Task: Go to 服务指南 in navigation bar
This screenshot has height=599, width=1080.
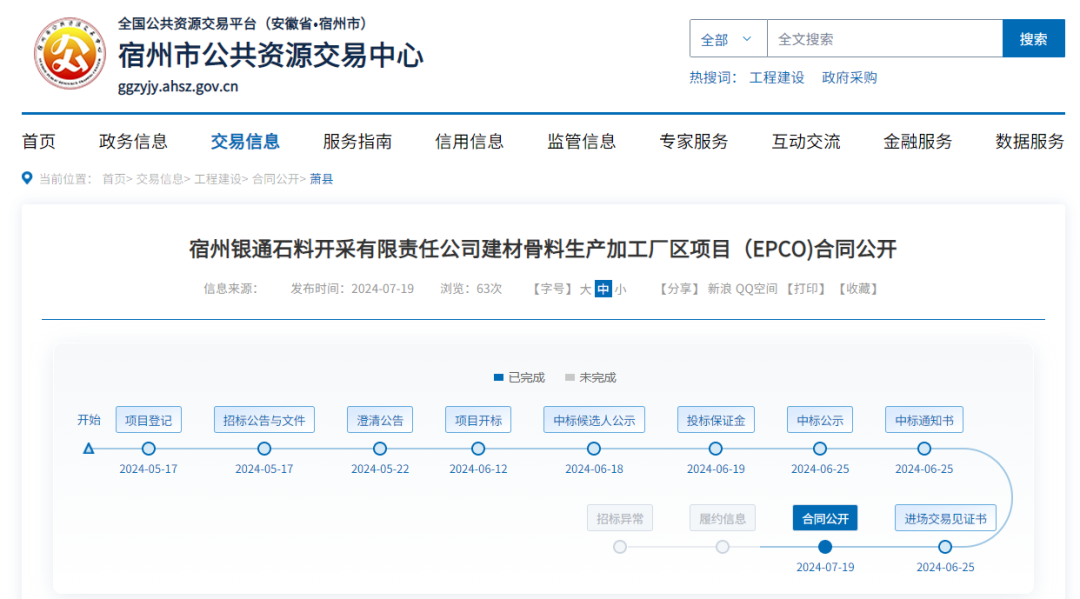Action: coord(357,141)
